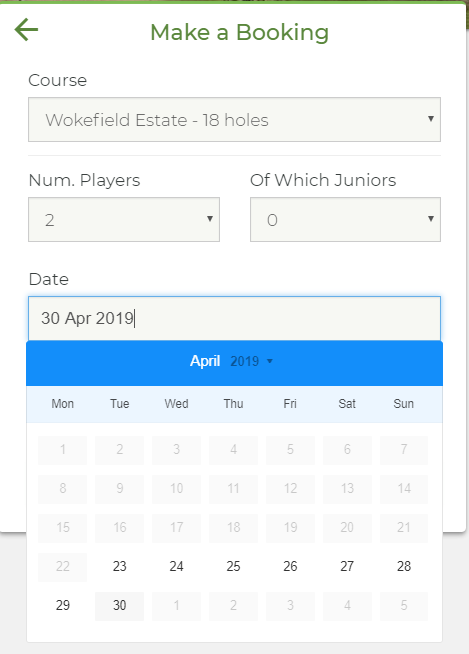This screenshot has width=469, height=654.
Task: Pick the 24th on the calendar
Action: coord(176,566)
